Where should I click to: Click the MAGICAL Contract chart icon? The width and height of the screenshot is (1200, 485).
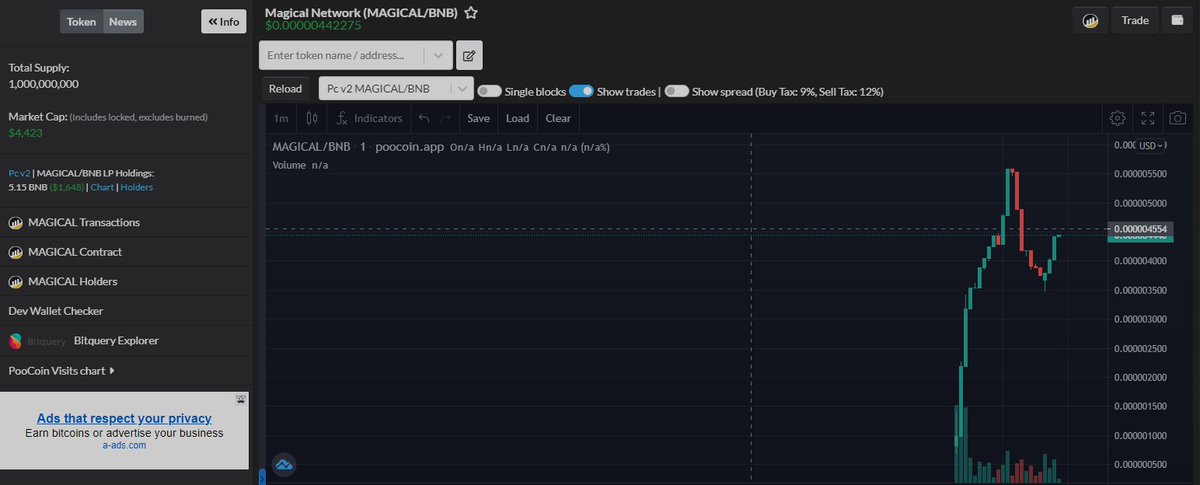(x=15, y=252)
